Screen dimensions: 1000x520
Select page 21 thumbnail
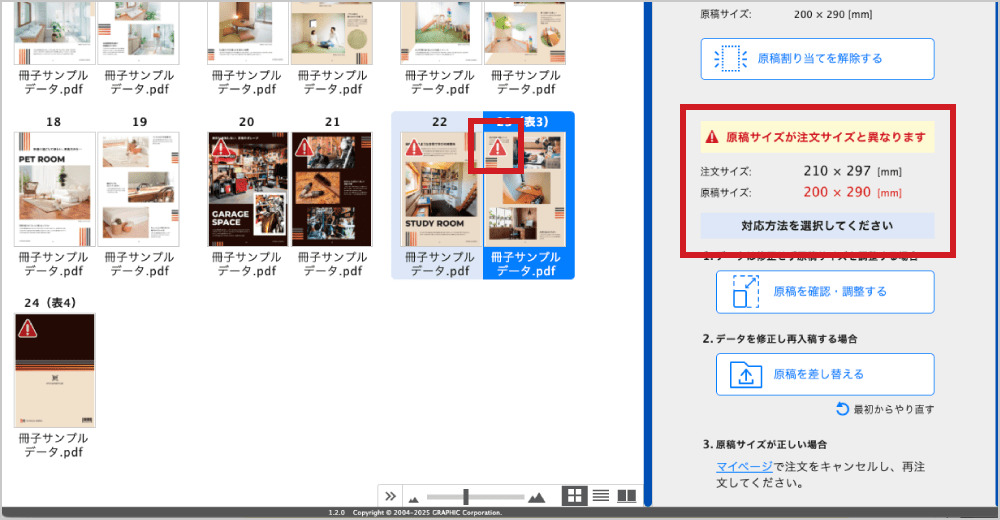[x=331, y=189]
